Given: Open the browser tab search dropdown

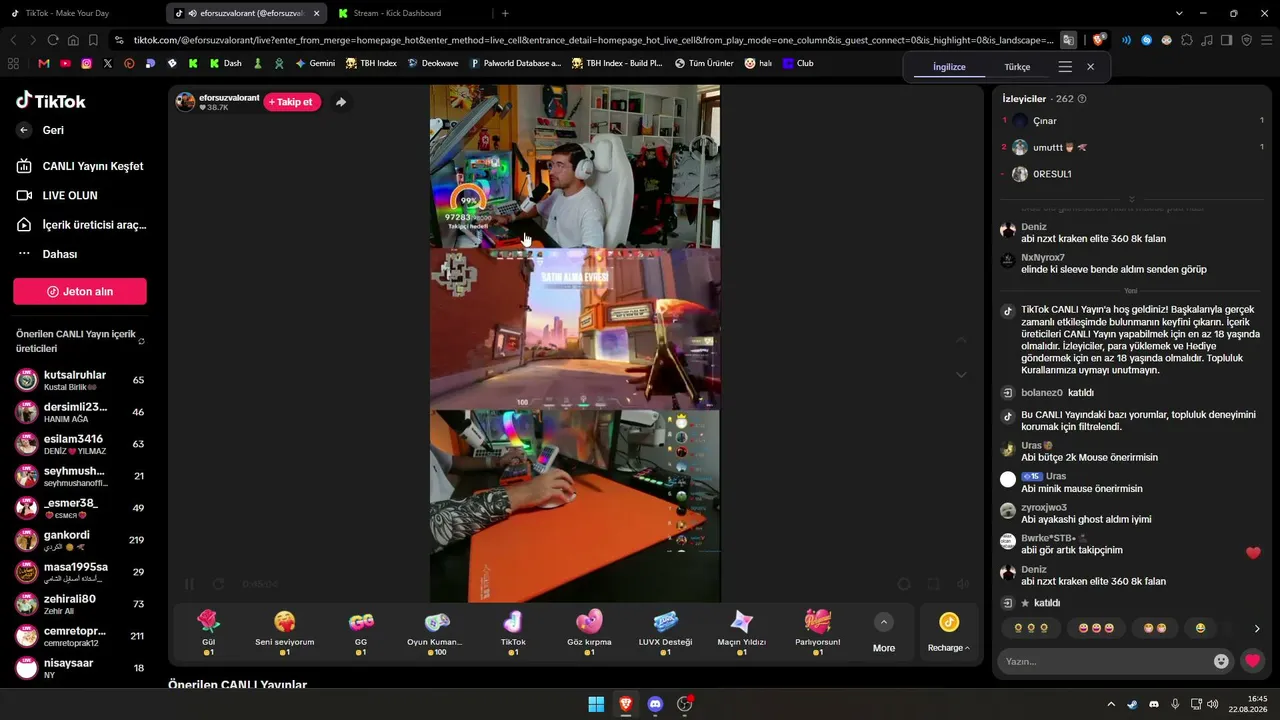Looking at the screenshot, I should [1179, 13].
